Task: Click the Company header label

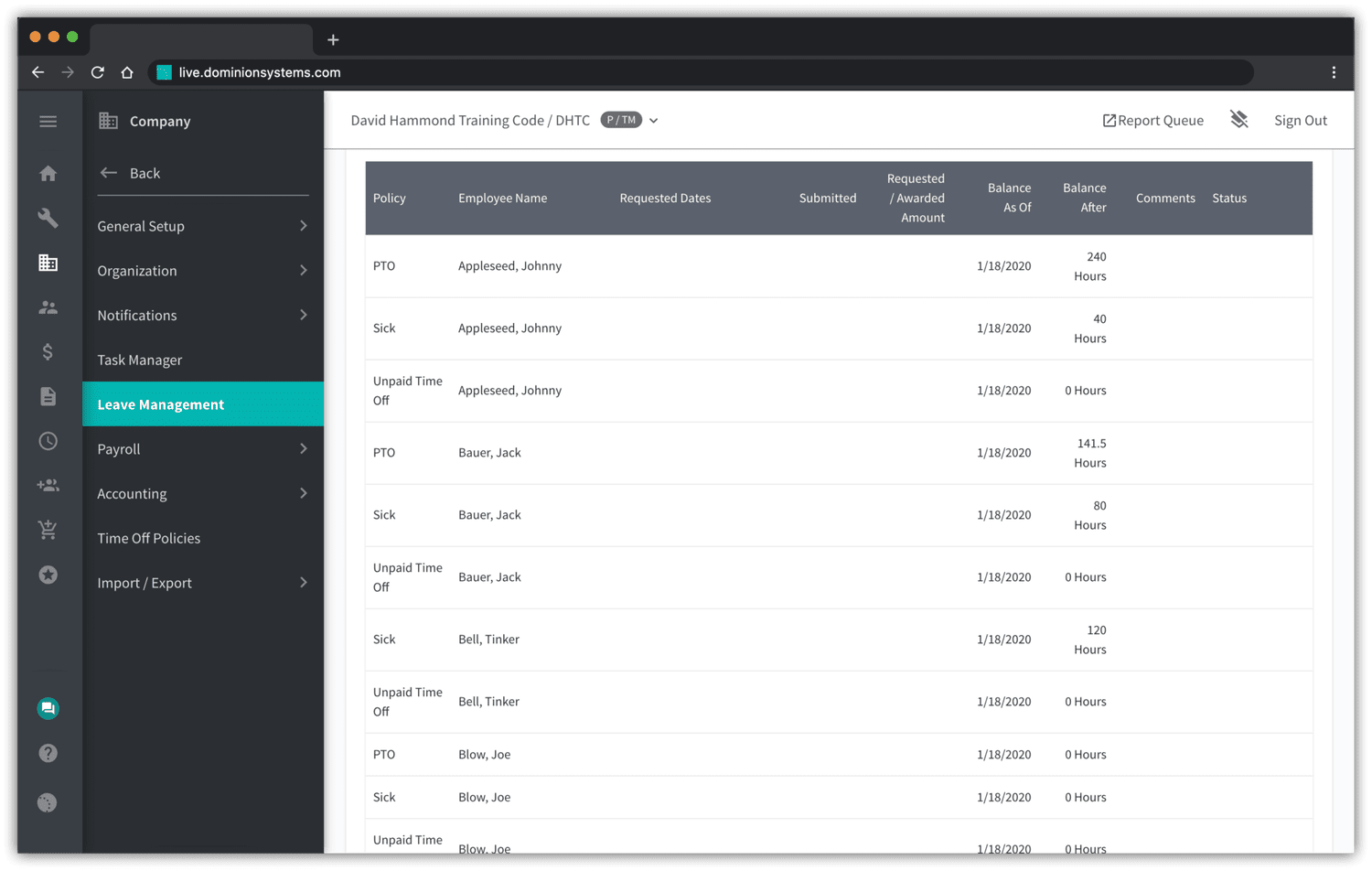Action: click(x=160, y=121)
